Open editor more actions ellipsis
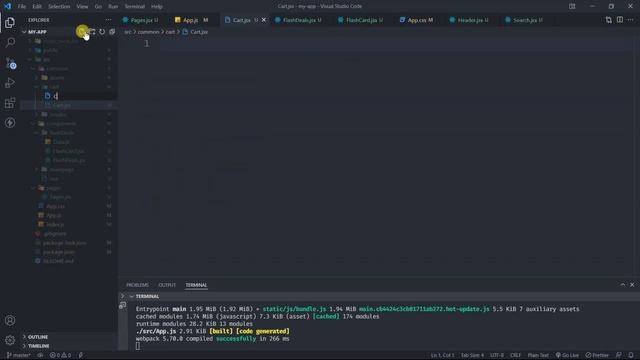Image resolution: width=640 pixels, height=360 pixels. point(631,20)
